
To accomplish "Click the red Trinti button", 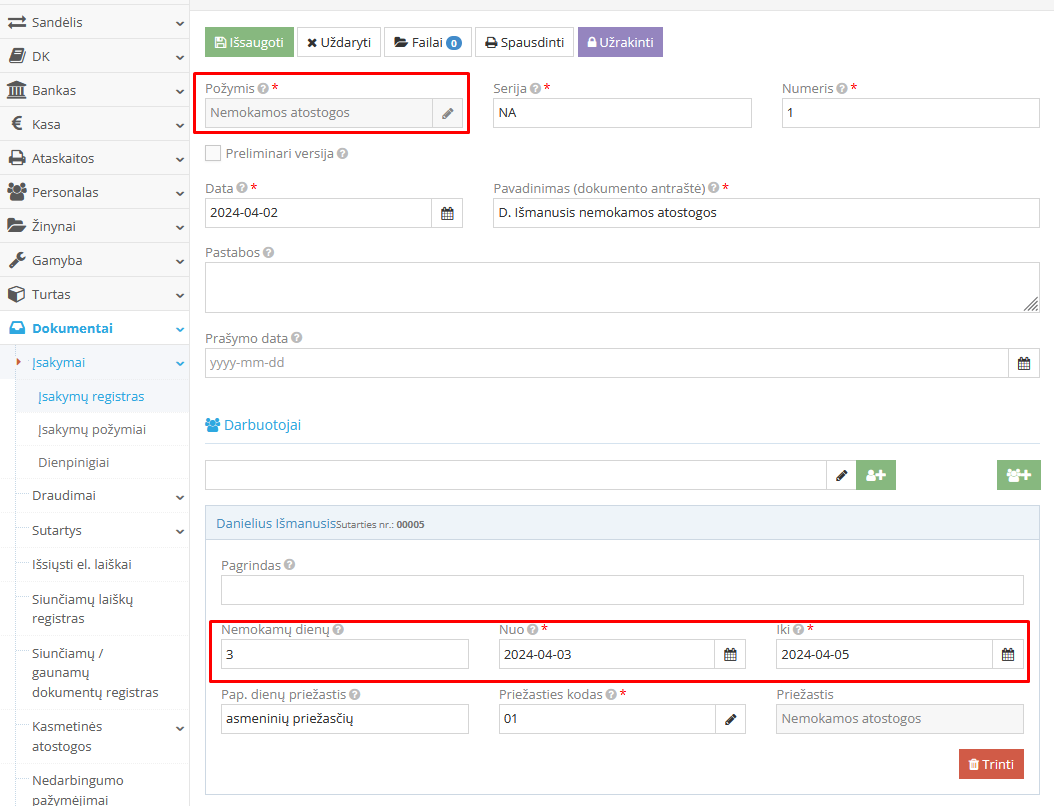I will (991, 764).
